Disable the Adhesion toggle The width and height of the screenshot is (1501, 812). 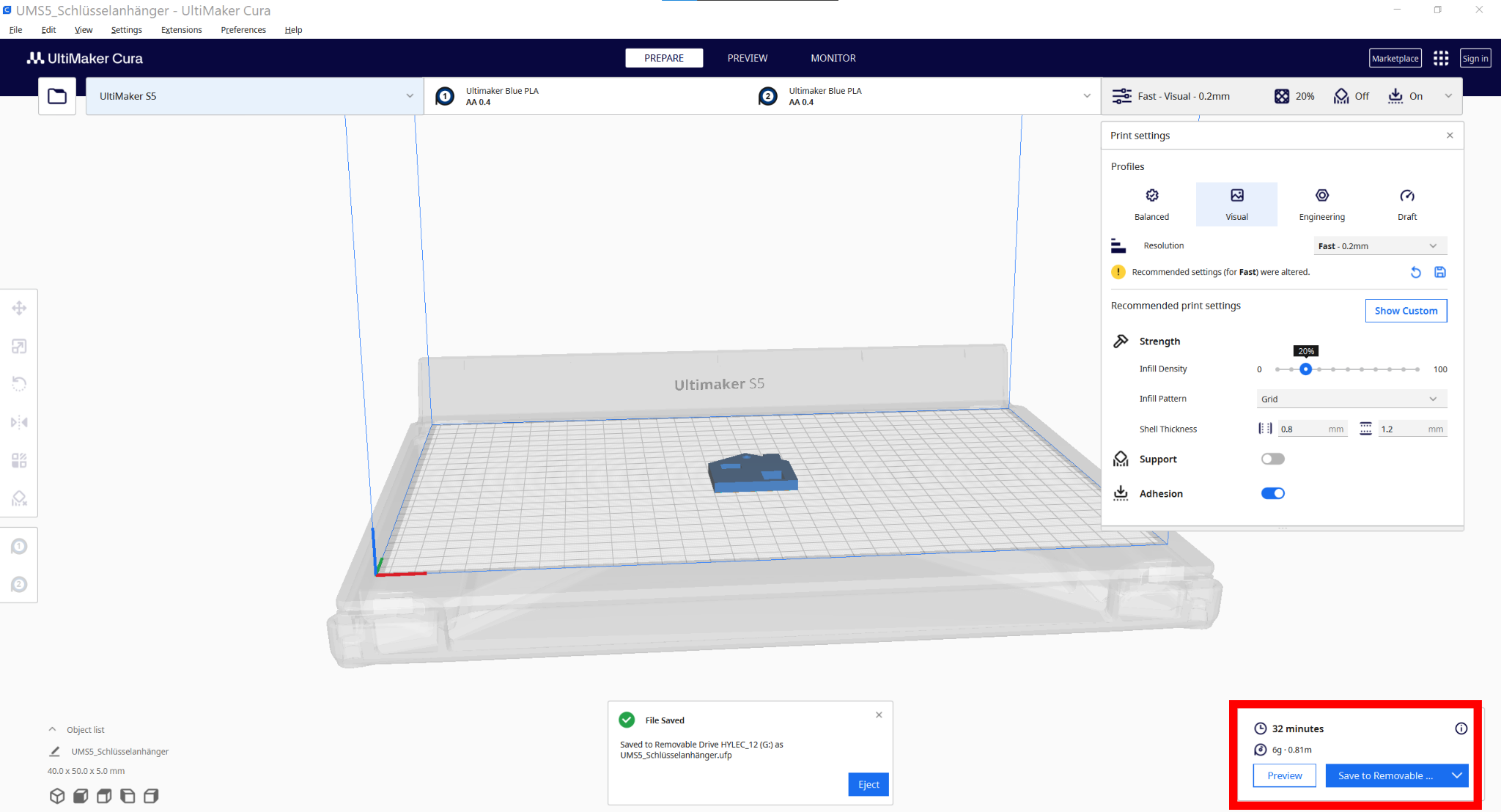[x=1272, y=493]
